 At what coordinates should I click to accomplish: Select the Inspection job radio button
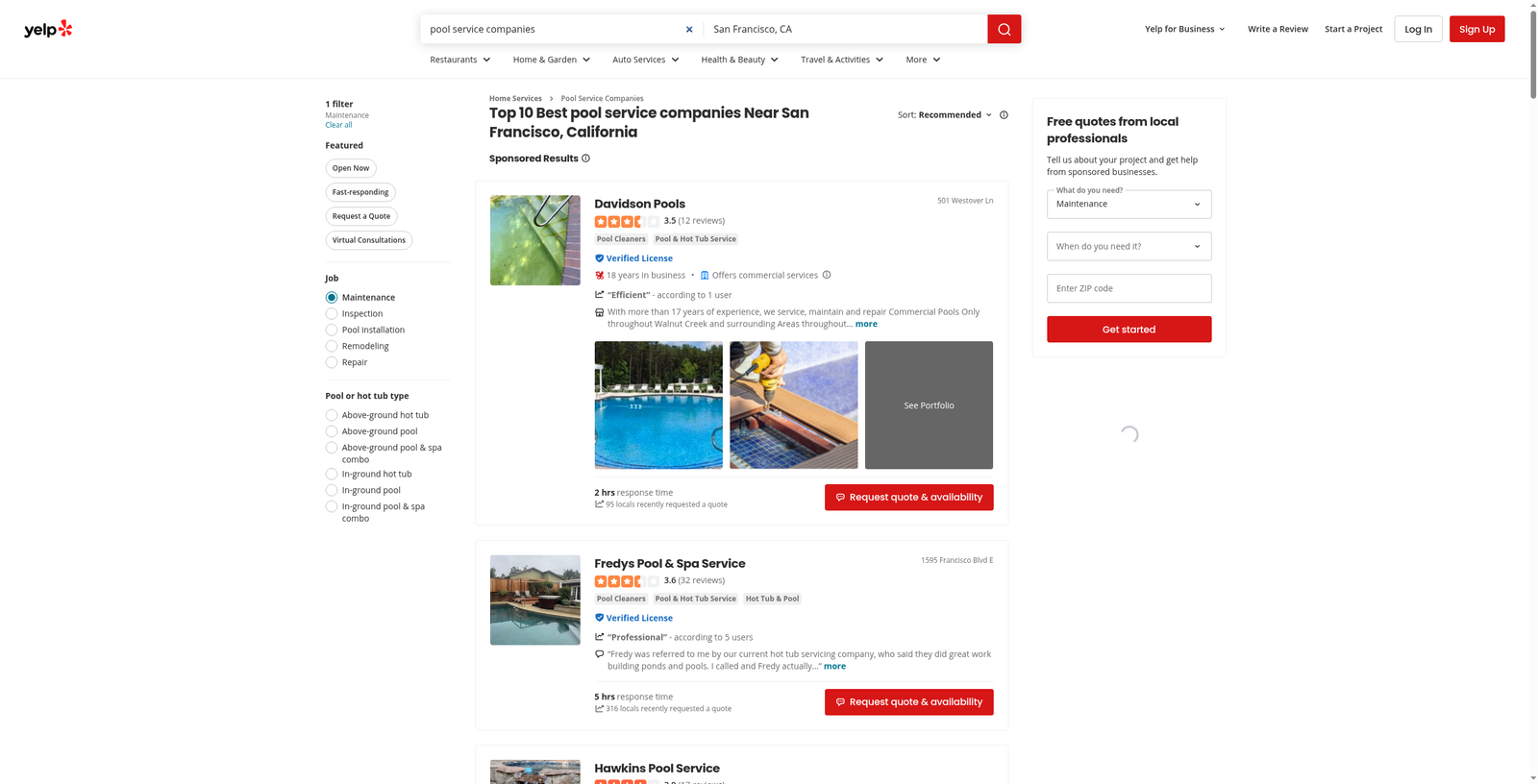click(x=332, y=314)
